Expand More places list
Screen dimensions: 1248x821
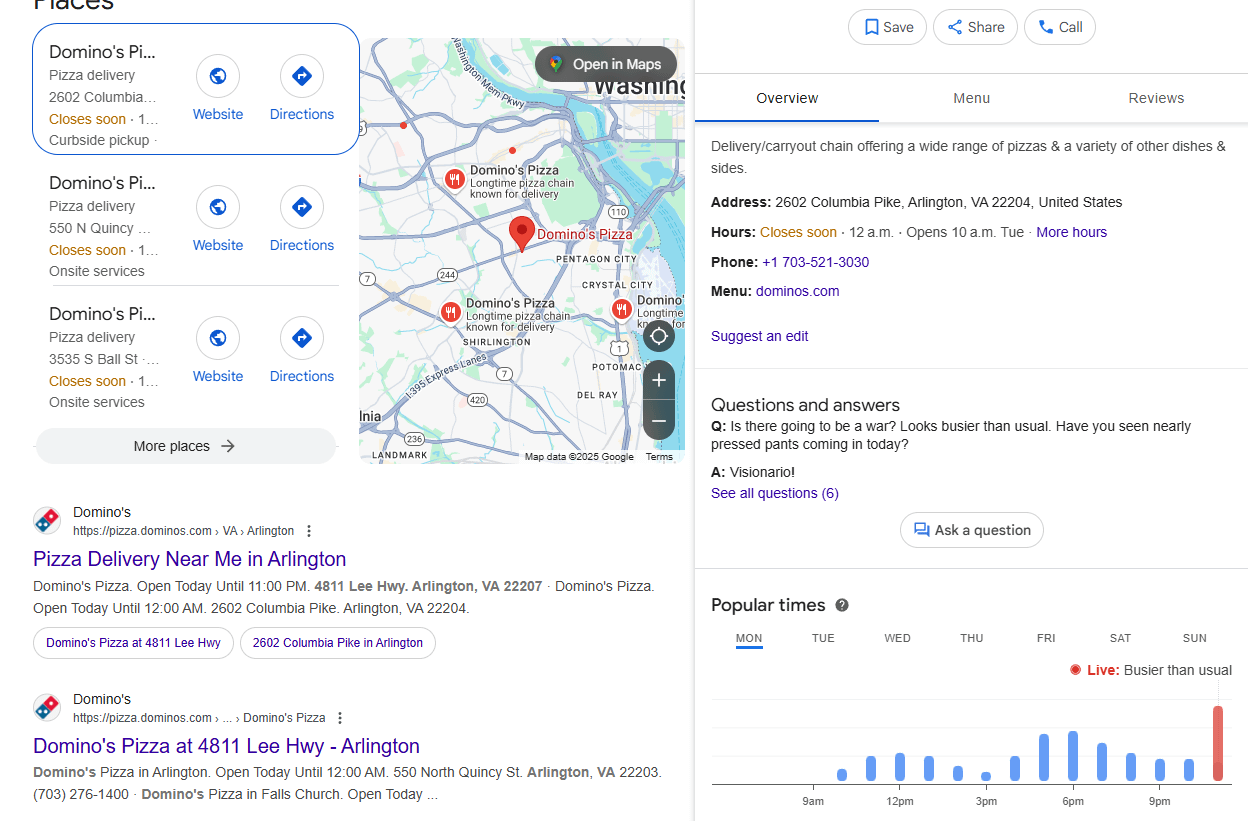pyautogui.click(x=186, y=446)
